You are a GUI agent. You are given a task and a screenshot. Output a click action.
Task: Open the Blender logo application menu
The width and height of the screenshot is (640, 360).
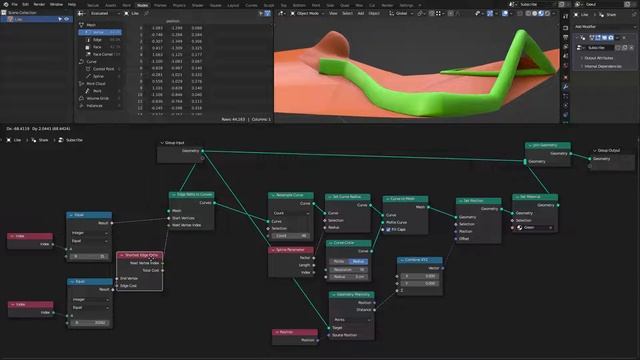6,4
